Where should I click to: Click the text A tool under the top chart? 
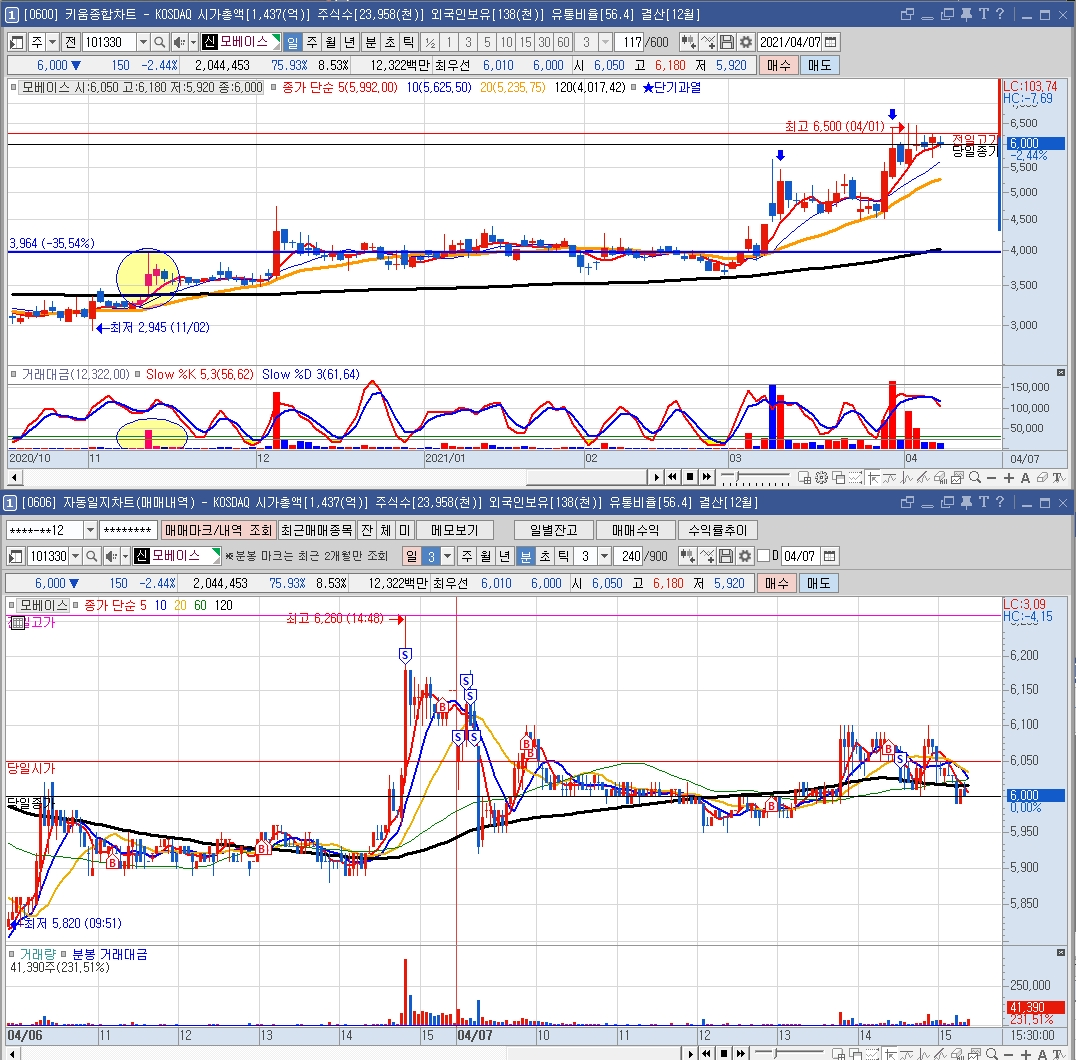click(1025, 478)
